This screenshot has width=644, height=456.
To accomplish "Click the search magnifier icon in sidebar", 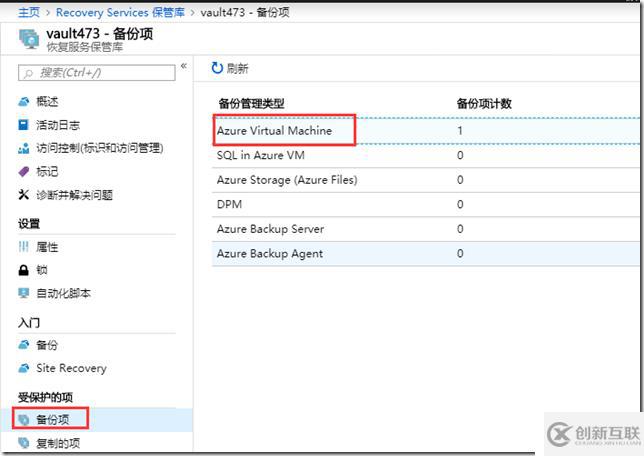I will point(28,74).
